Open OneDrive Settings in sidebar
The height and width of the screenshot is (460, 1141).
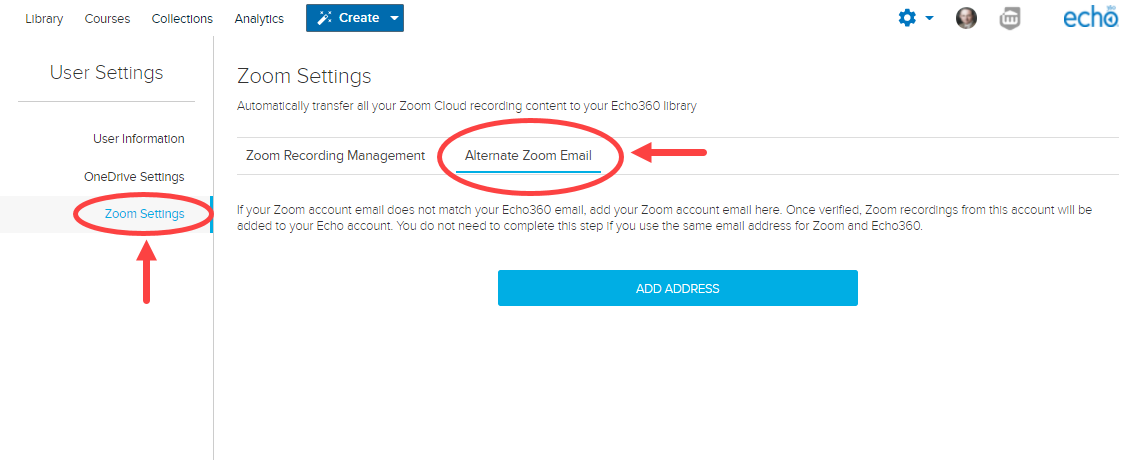pos(134,176)
